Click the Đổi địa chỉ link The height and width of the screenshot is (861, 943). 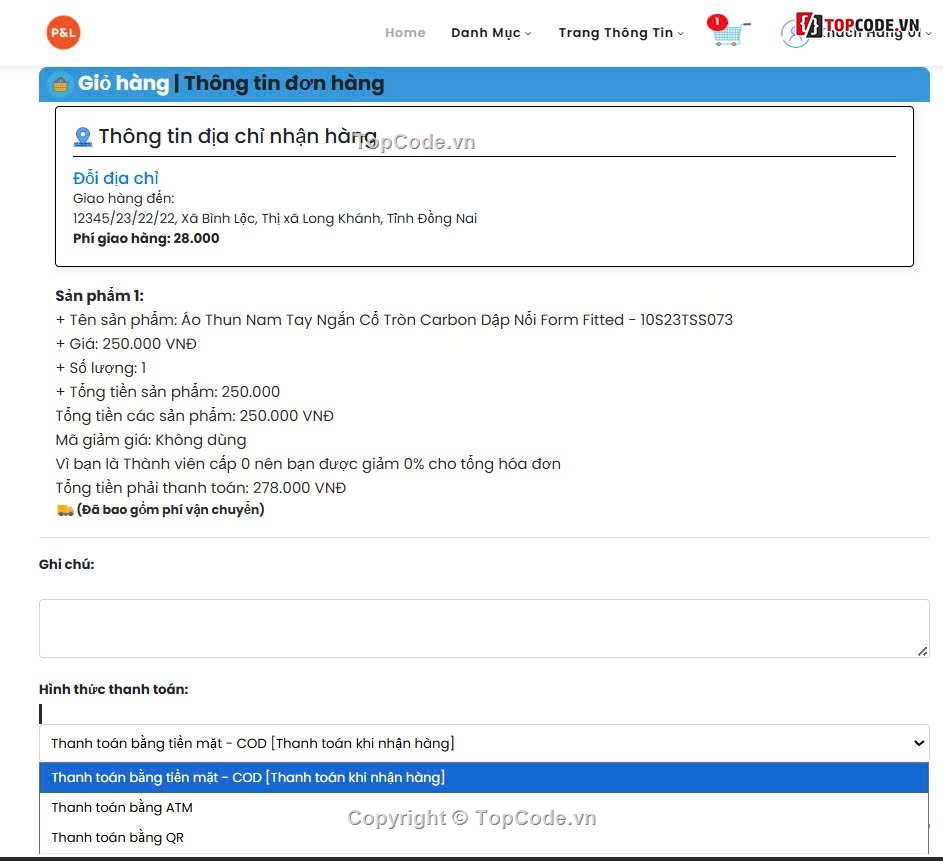coord(114,177)
